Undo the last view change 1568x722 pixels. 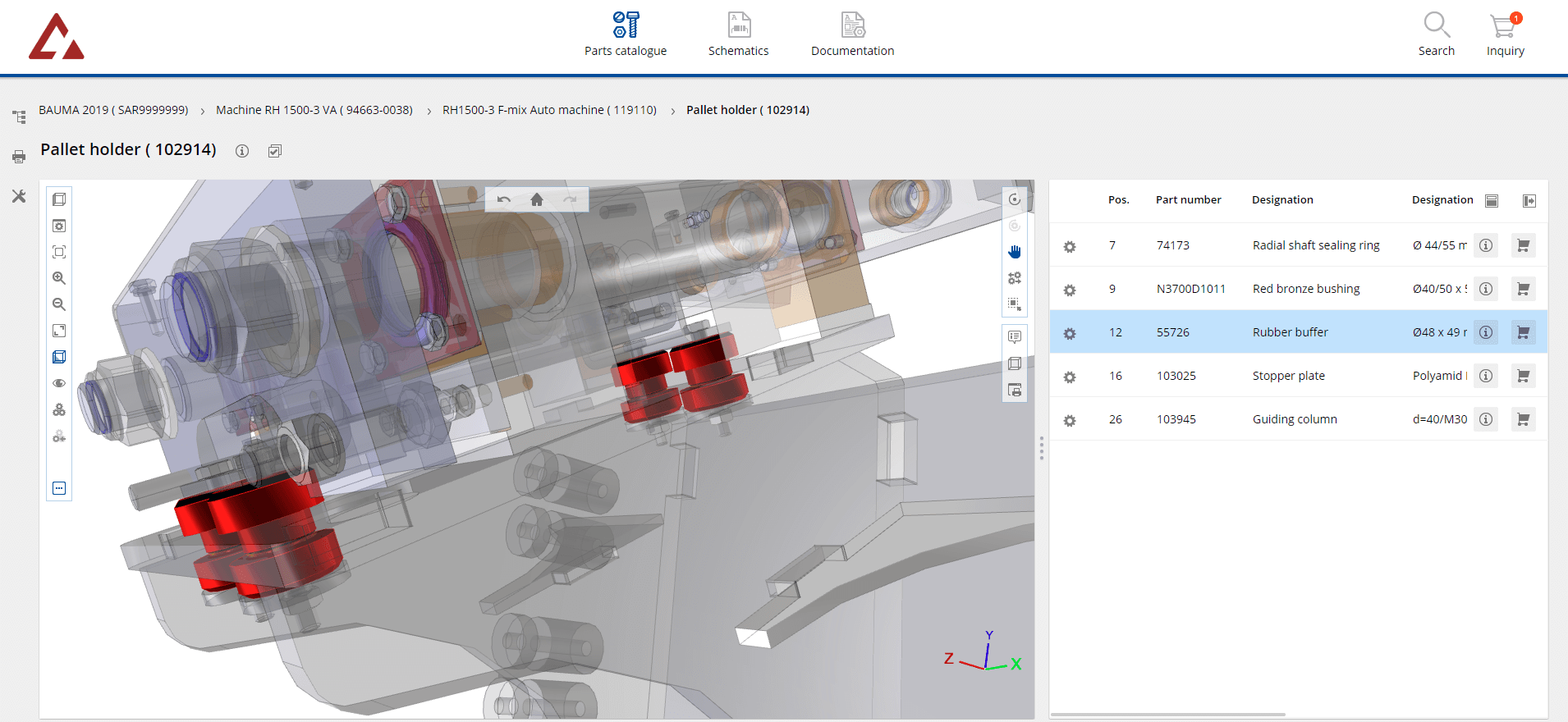[504, 199]
